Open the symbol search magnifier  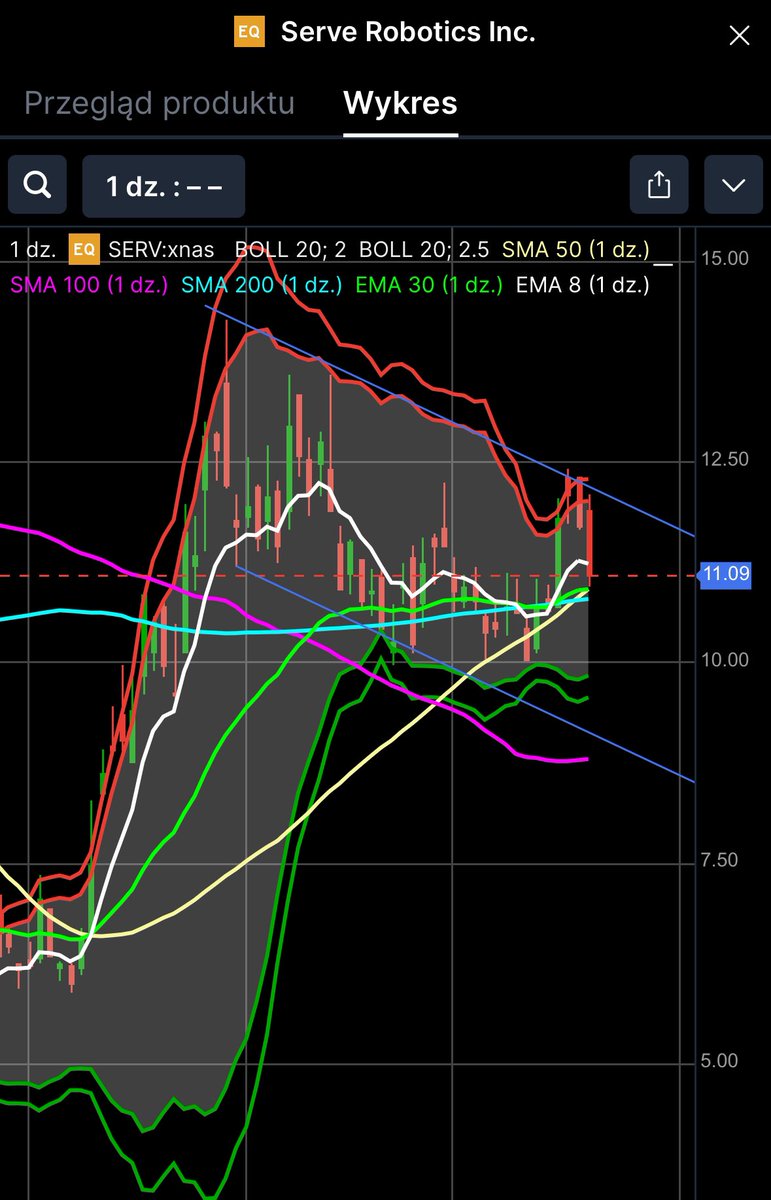pyautogui.click(x=37, y=186)
